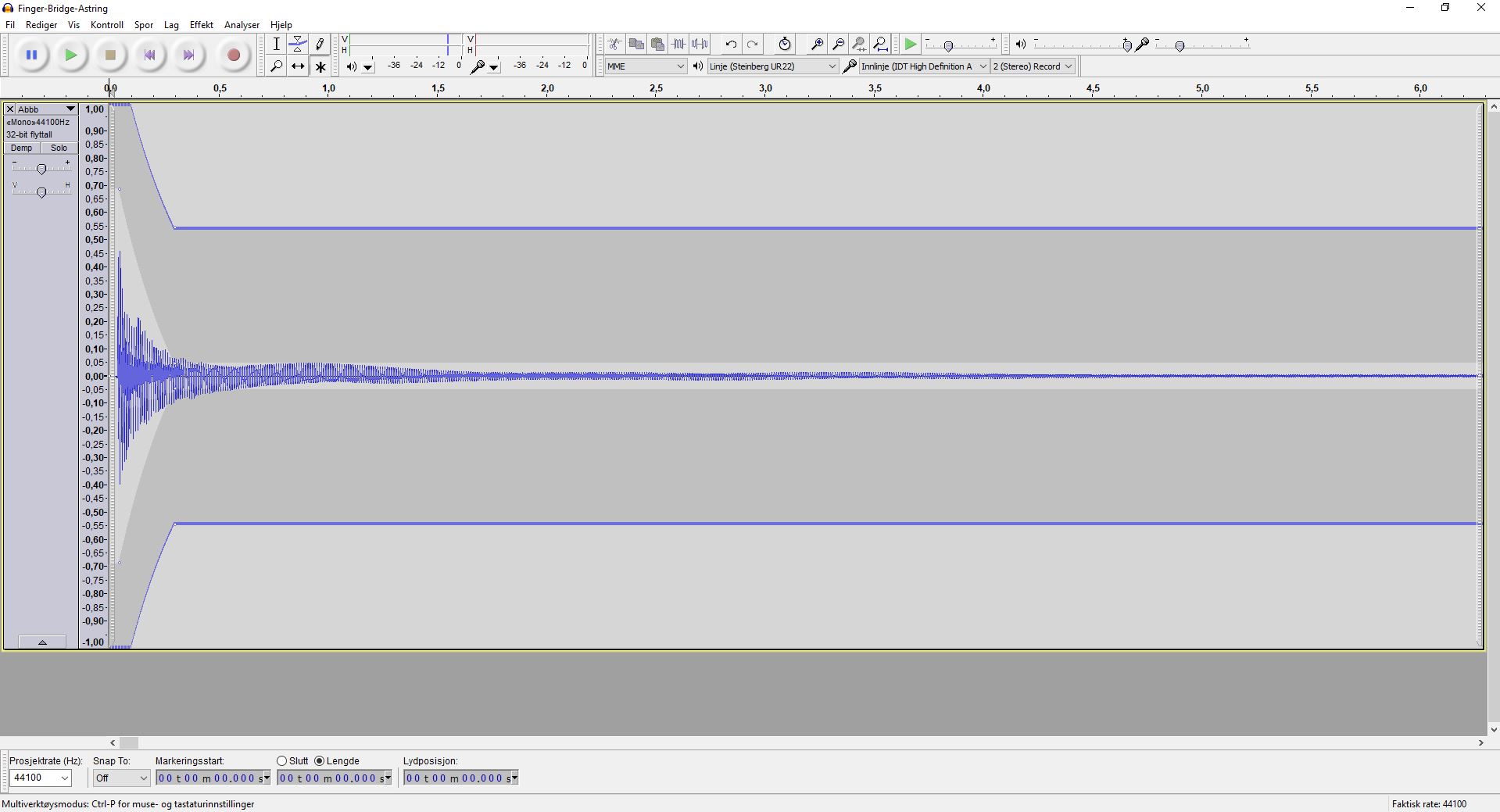
Task: Close the Abbb track with X button
Action: 10,109
